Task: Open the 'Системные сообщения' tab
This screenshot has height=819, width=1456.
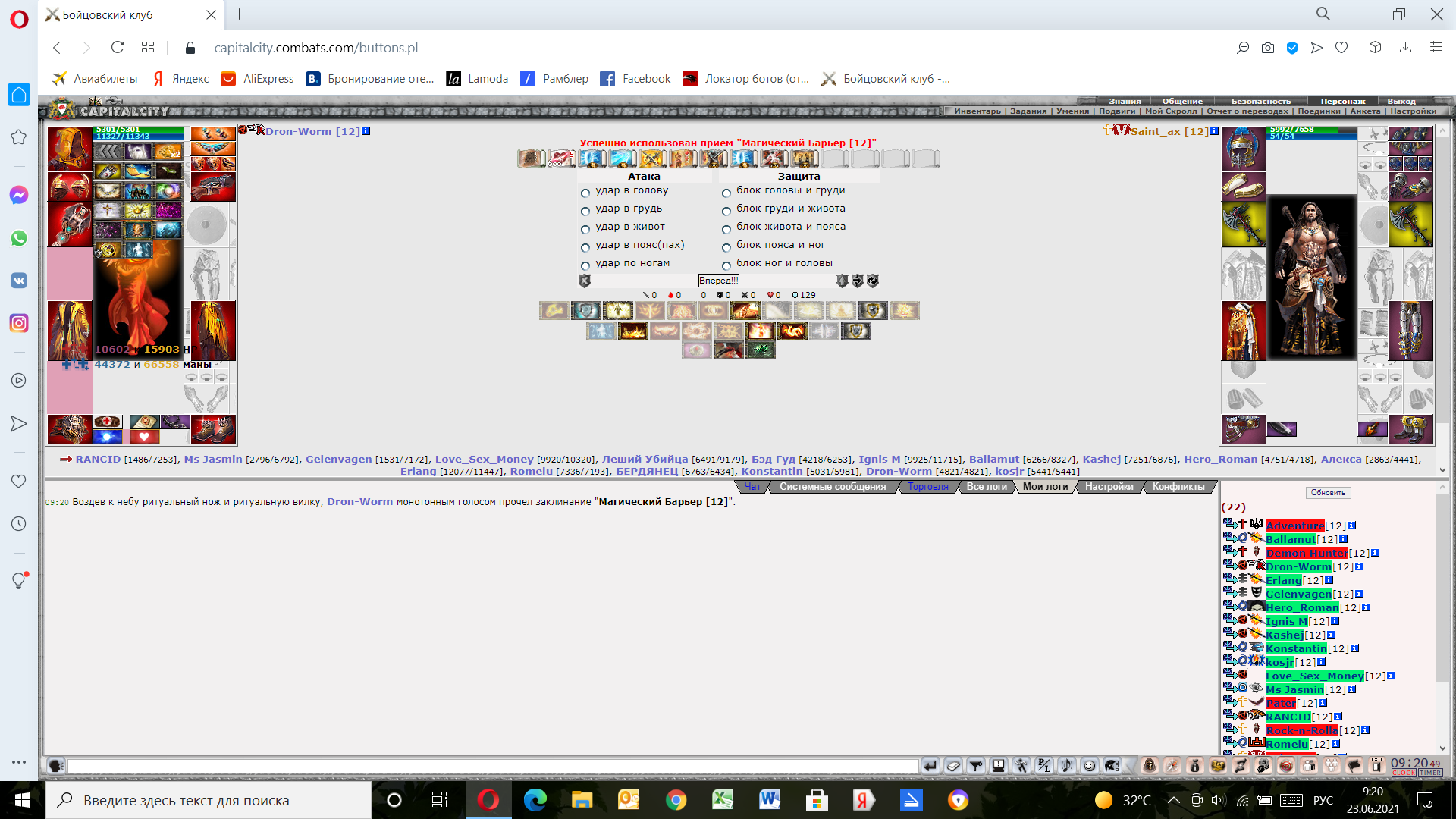Action: pos(833,487)
